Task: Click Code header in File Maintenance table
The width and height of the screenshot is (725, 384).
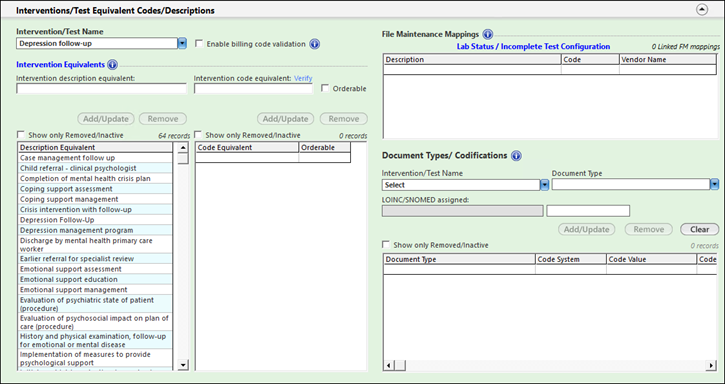Action: pos(590,60)
